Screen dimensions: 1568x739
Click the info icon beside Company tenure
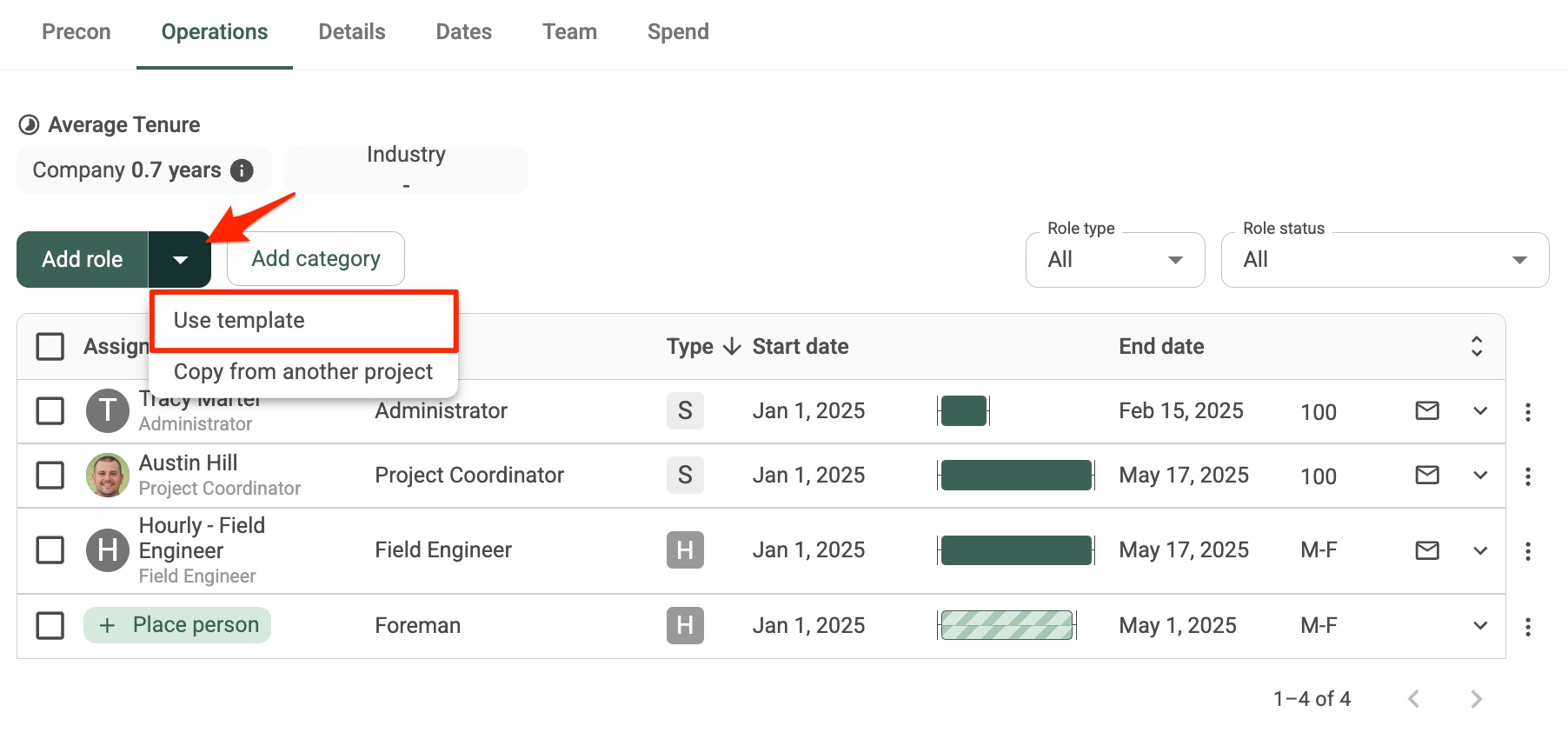pos(242,170)
